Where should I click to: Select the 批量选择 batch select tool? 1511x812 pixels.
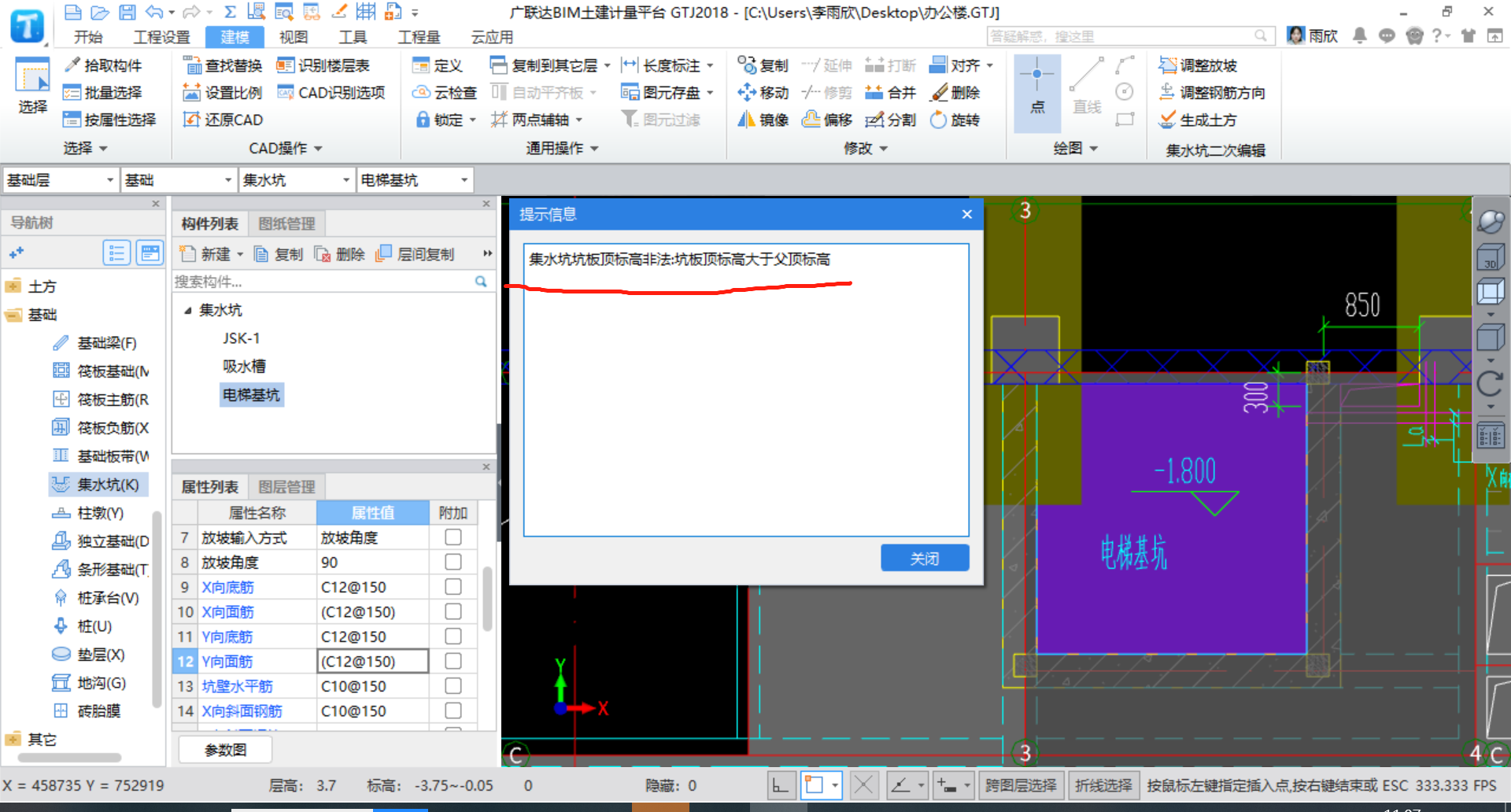102,93
